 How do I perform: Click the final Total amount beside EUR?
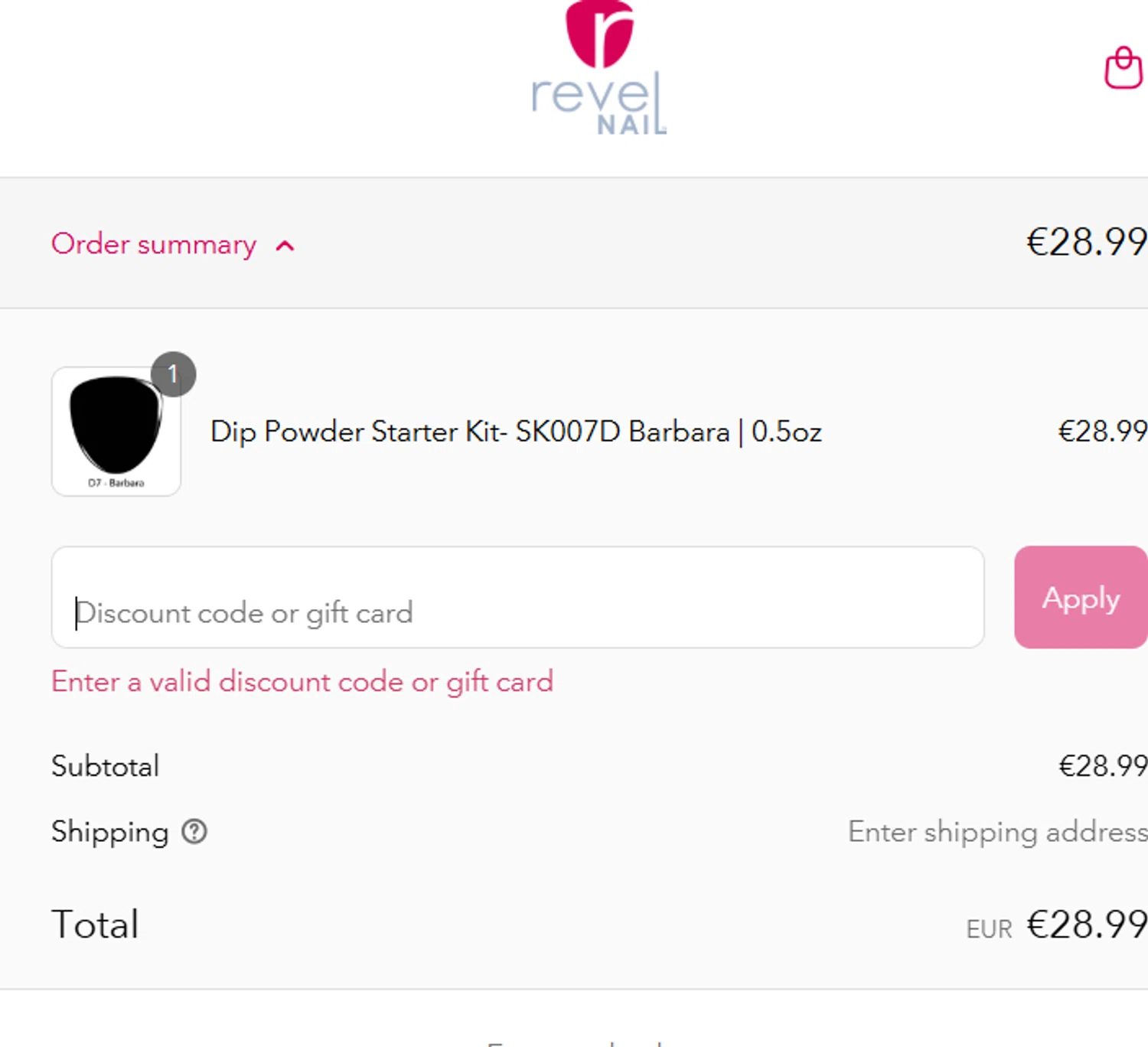point(1086,925)
